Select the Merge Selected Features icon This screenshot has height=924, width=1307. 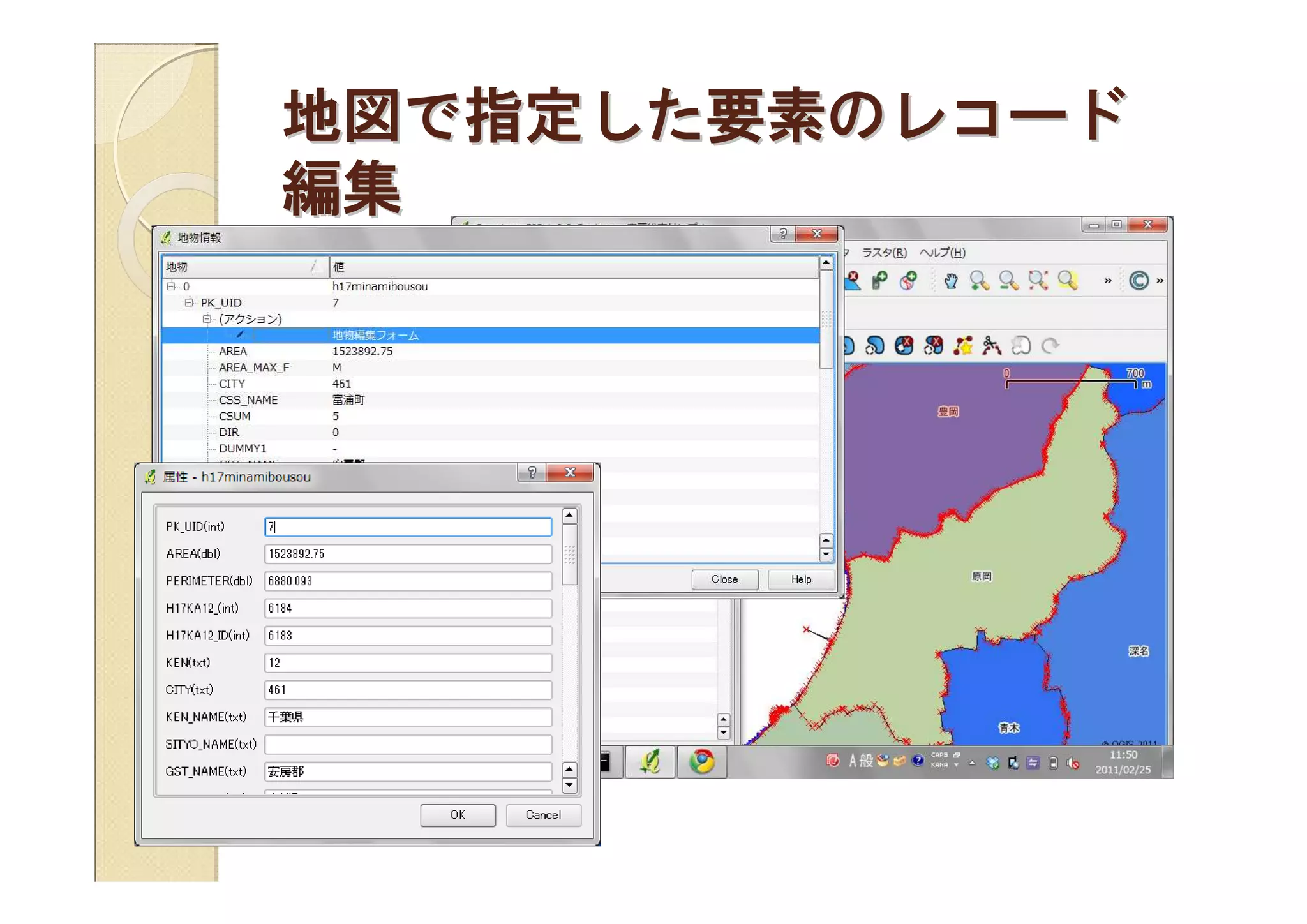[x=1021, y=346]
